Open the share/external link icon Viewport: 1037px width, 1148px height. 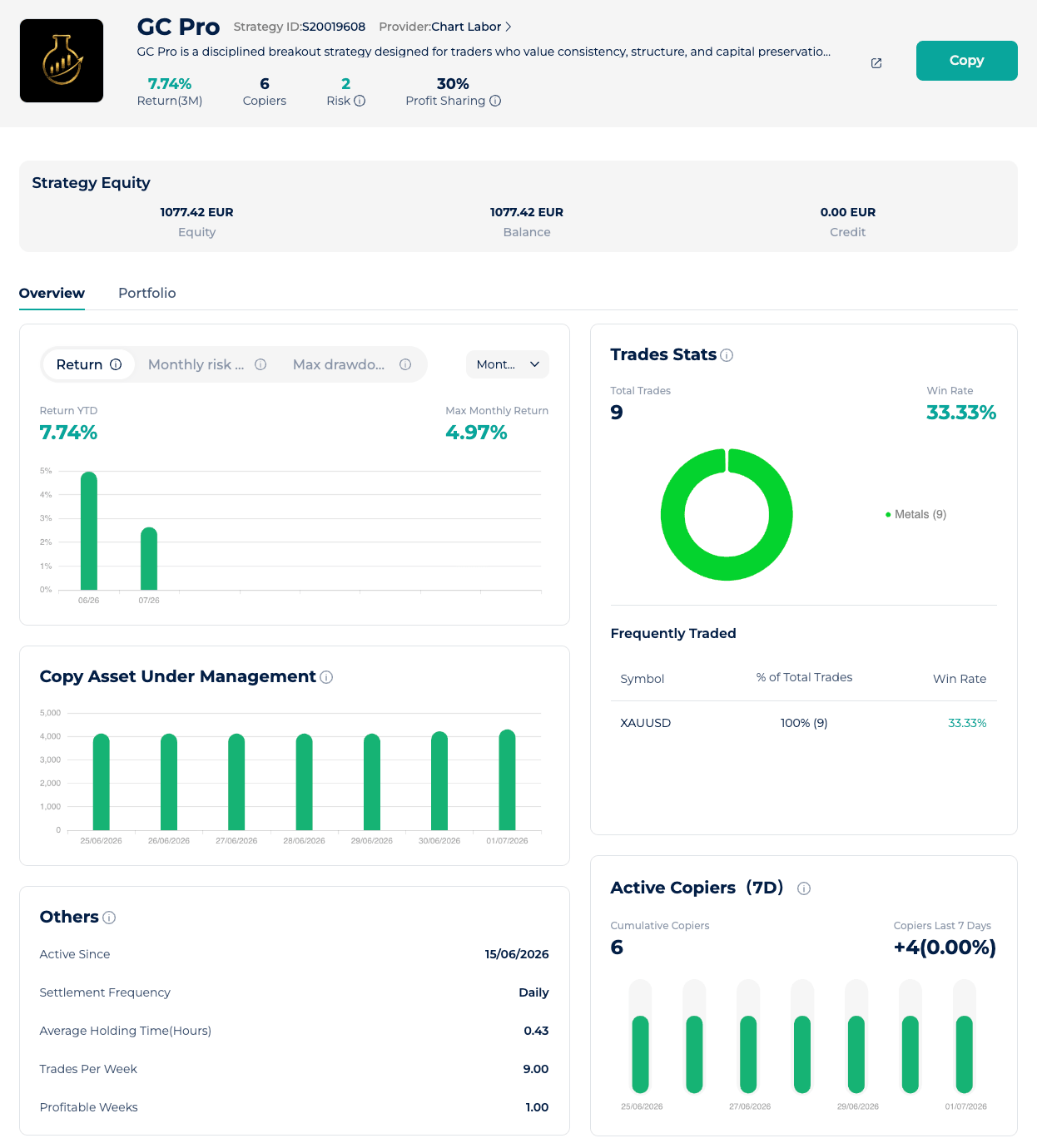[876, 63]
